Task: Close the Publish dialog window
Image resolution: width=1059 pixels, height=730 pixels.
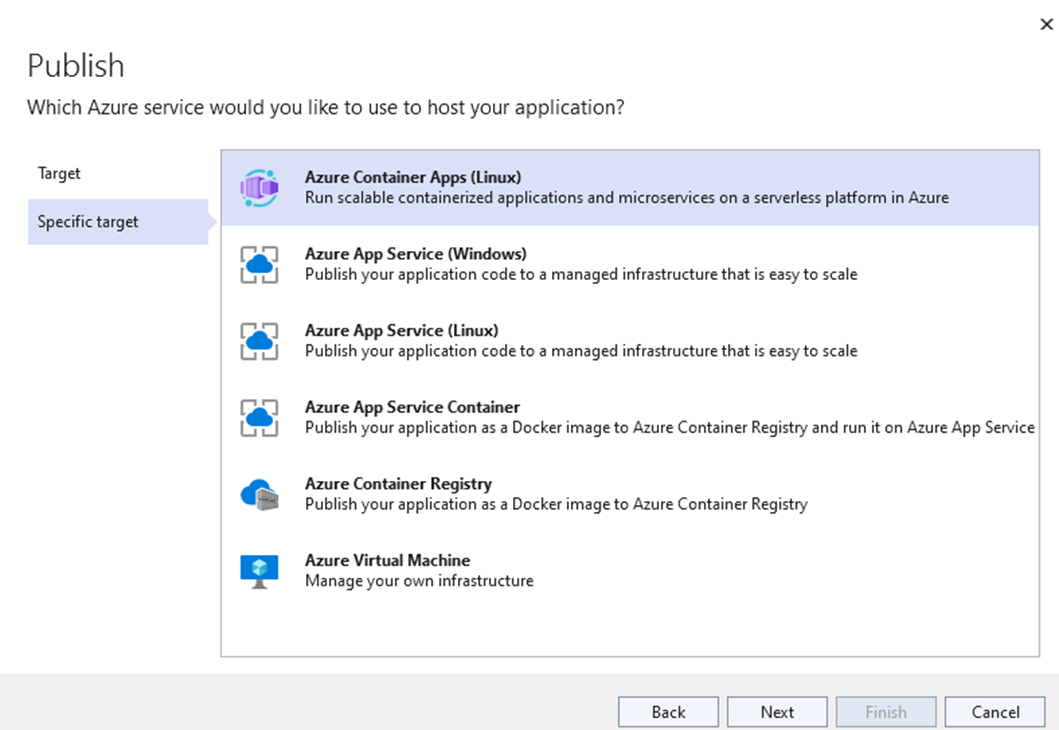Action: pyautogui.click(x=1046, y=24)
